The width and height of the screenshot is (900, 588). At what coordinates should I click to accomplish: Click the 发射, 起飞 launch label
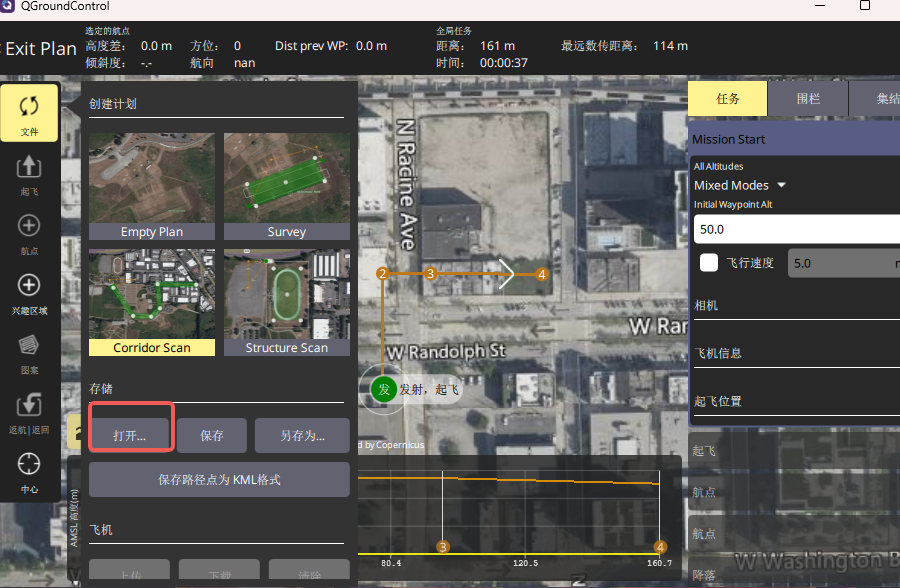pos(429,390)
